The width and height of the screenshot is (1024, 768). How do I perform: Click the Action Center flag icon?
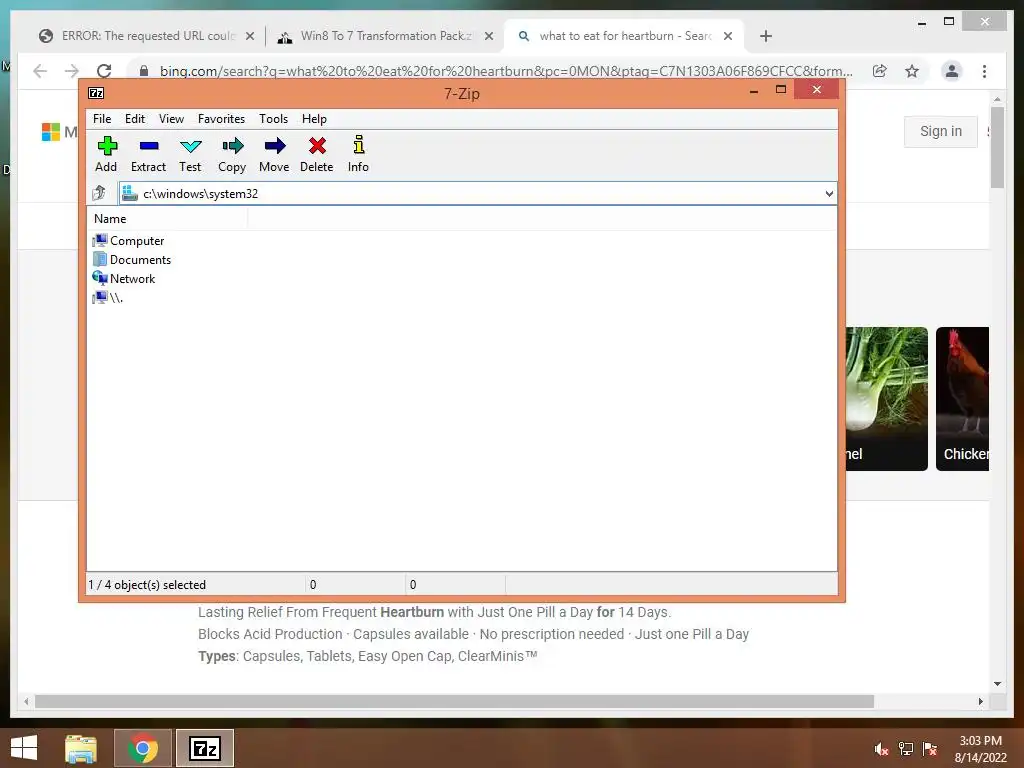click(x=929, y=749)
